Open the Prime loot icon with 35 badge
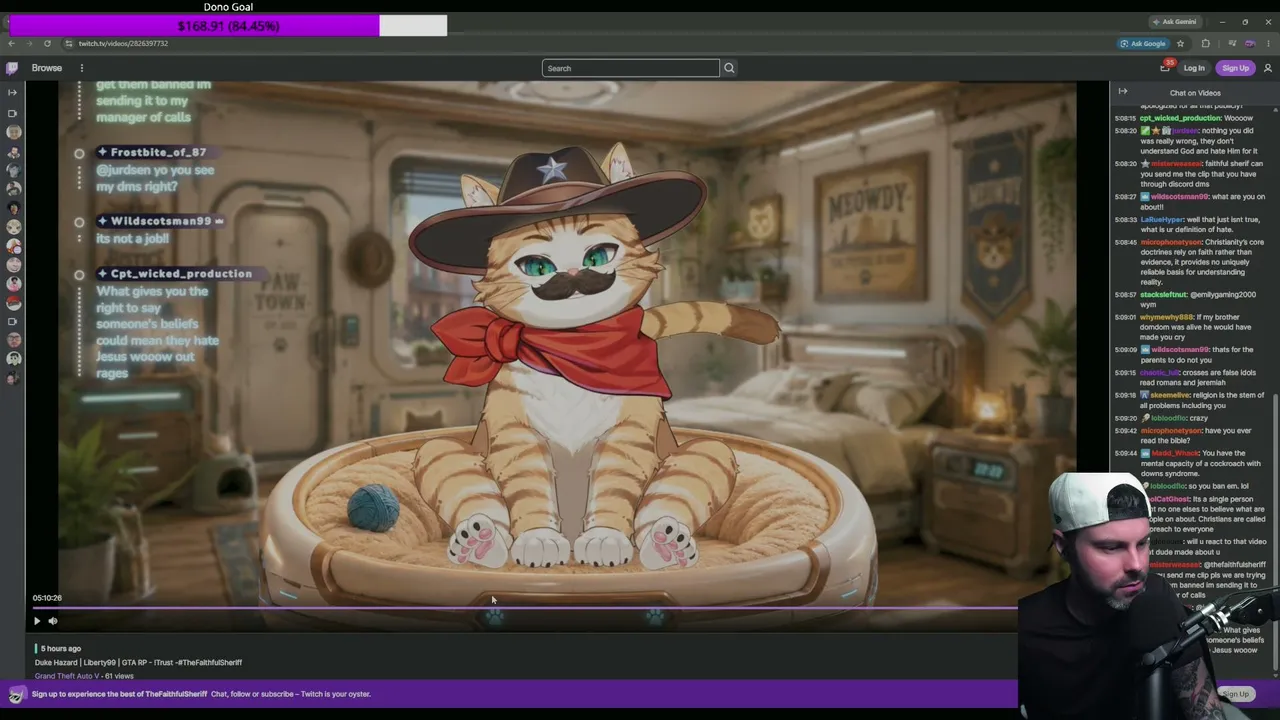This screenshot has width=1280, height=720. tap(1165, 67)
